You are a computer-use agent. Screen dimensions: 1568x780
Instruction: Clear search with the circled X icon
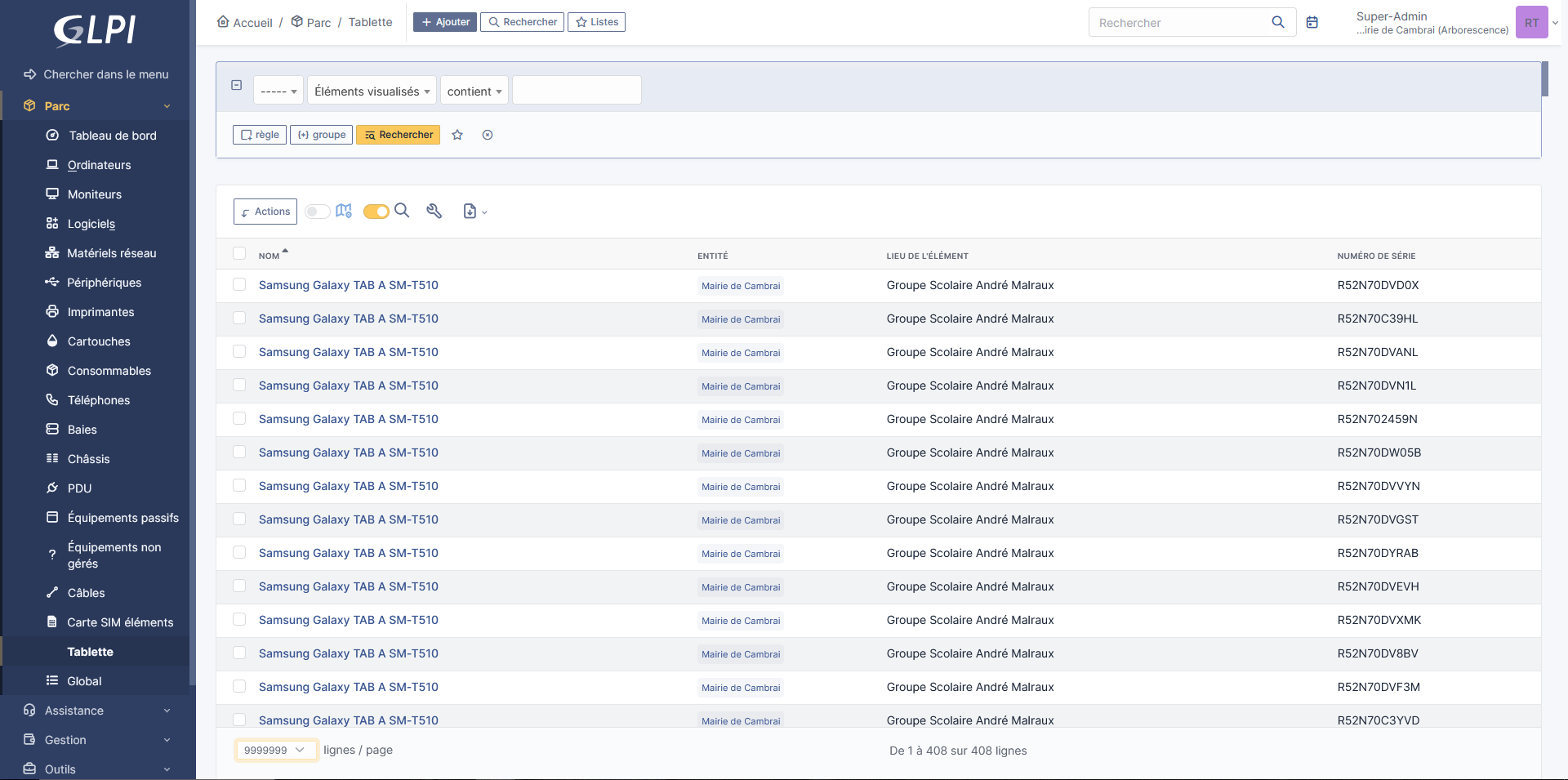click(x=488, y=135)
